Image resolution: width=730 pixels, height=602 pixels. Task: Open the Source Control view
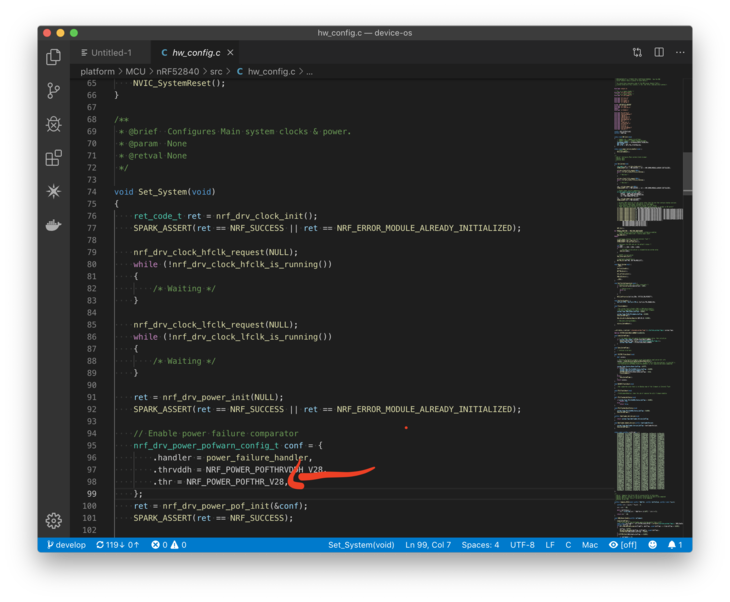coord(54,90)
